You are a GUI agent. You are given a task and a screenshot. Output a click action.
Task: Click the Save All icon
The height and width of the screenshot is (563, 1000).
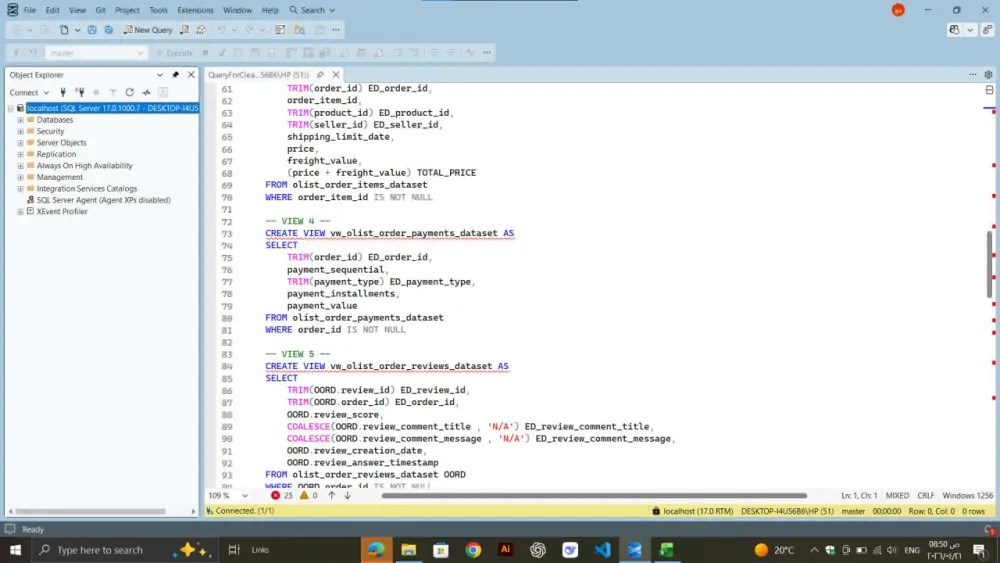108,30
